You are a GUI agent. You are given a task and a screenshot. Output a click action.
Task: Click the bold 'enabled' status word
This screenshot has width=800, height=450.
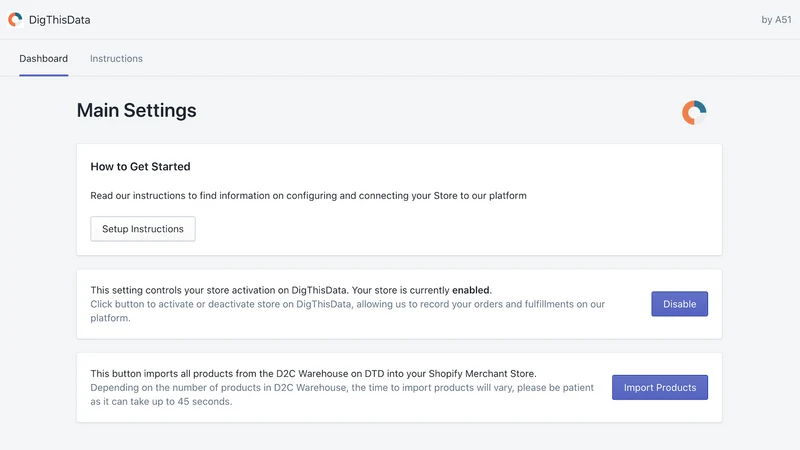click(470, 290)
